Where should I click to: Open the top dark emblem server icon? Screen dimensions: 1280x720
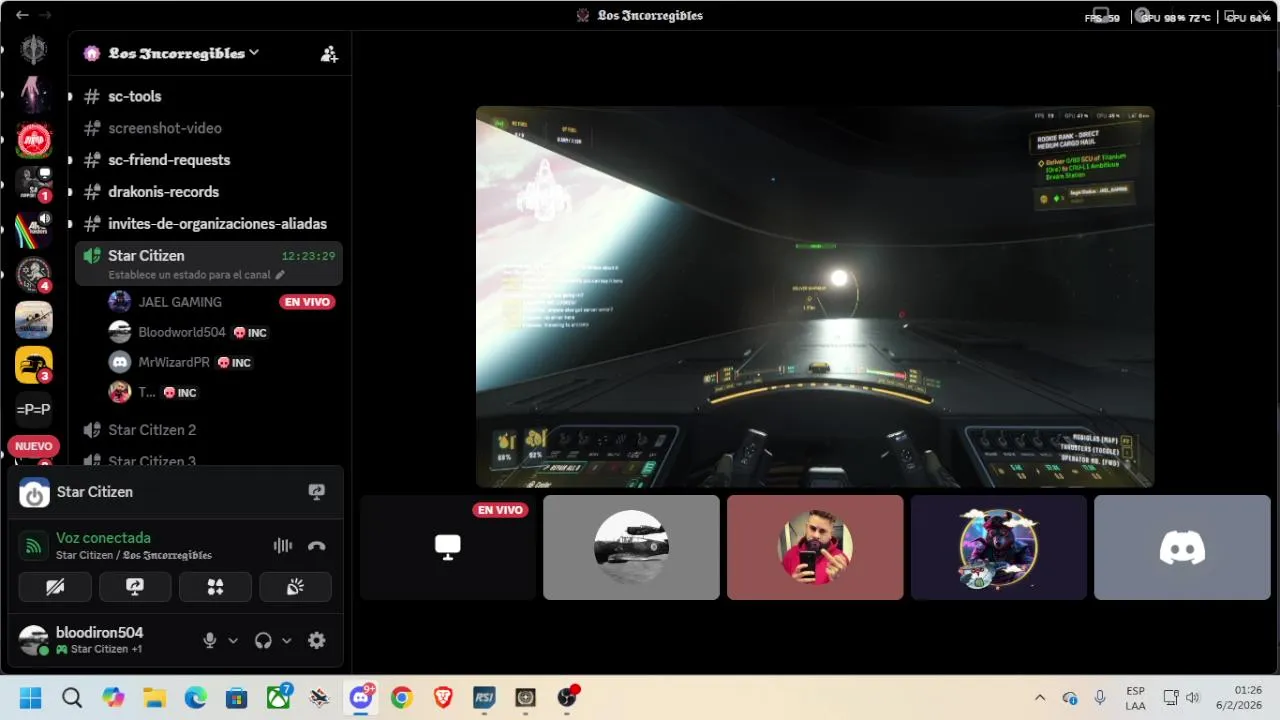(x=34, y=50)
